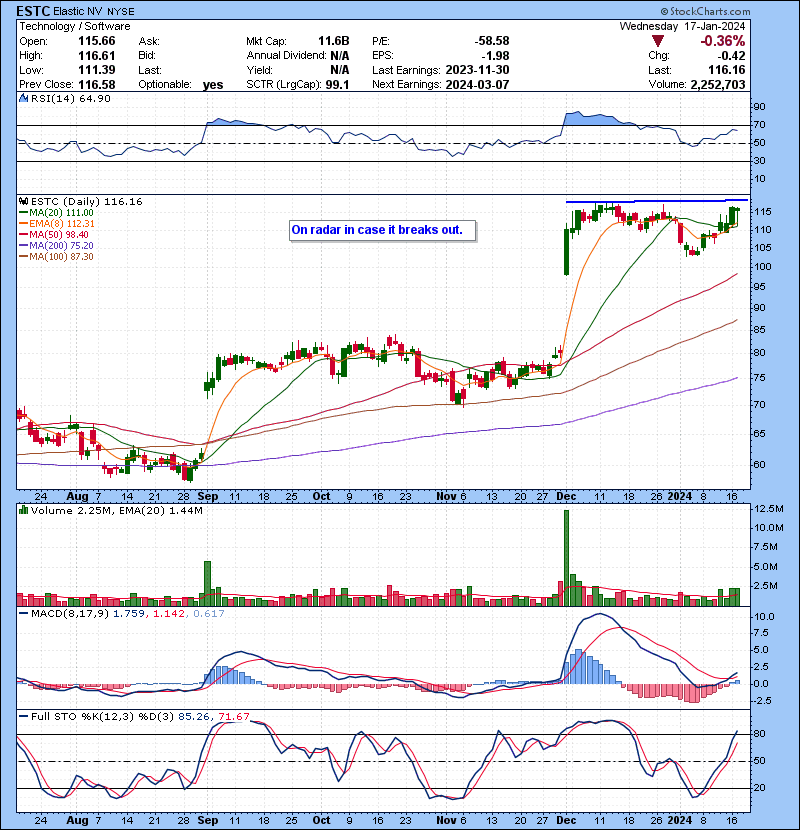The image size is (800, 830).
Task: Click the 12.5M volume axis label
Action: [x=769, y=508]
